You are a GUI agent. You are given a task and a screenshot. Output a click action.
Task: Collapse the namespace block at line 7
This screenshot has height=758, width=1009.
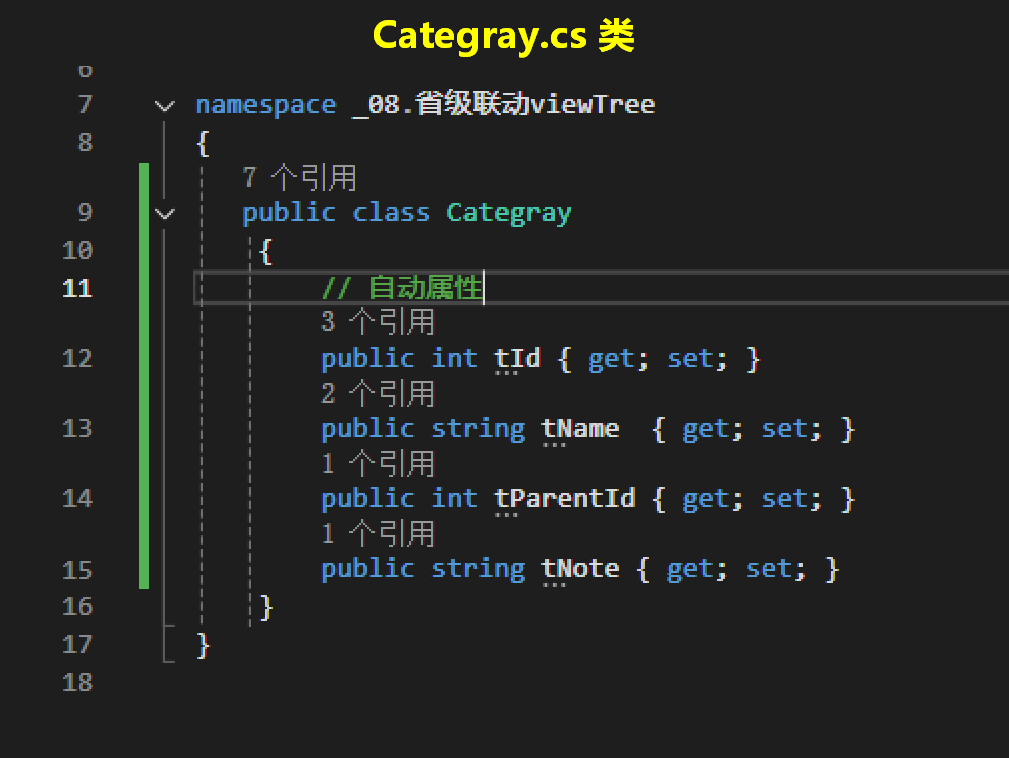coord(164,105)
